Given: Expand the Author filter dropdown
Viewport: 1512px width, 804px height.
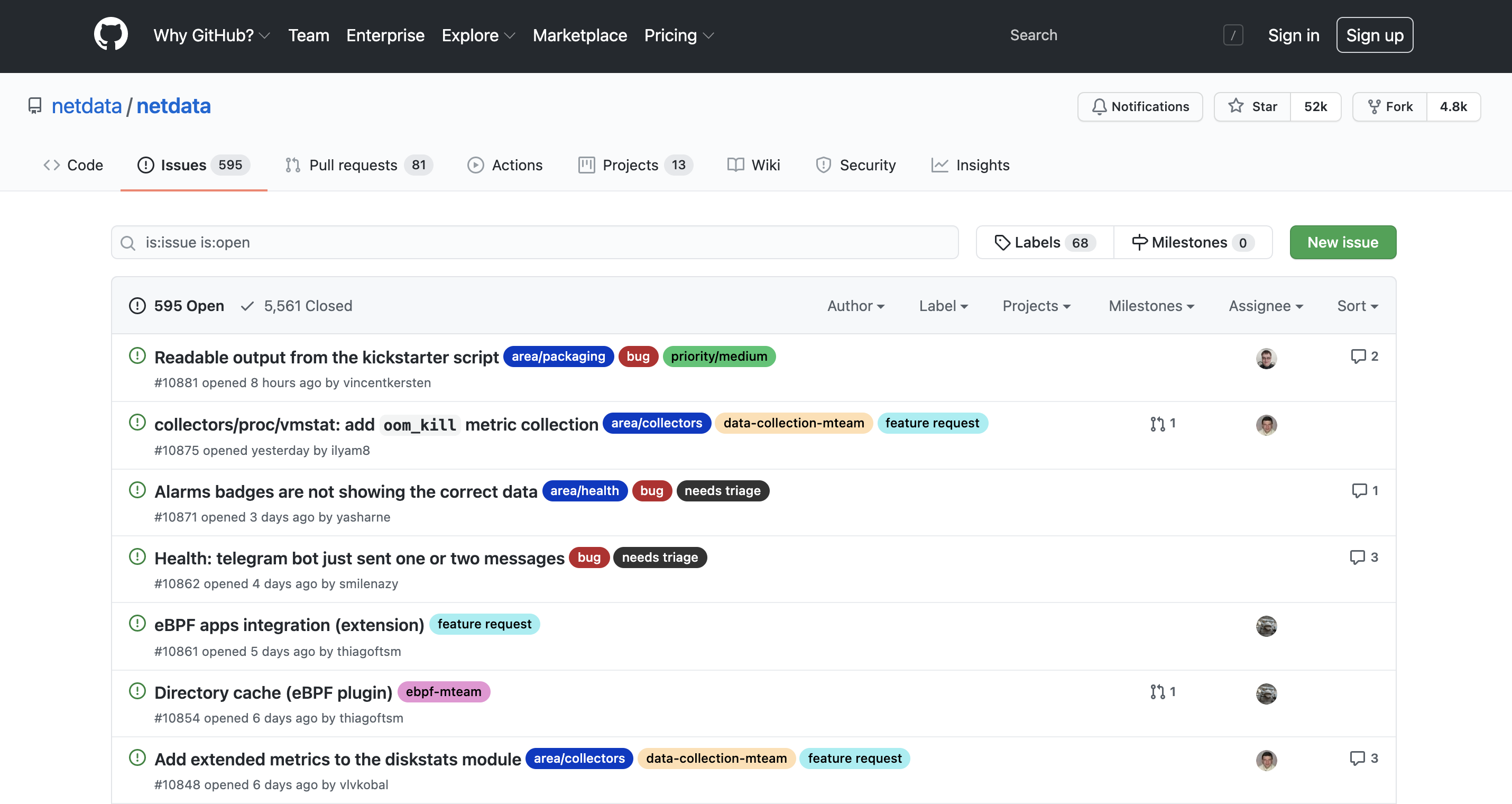Looking at the screenshot, I should point(855,306).
